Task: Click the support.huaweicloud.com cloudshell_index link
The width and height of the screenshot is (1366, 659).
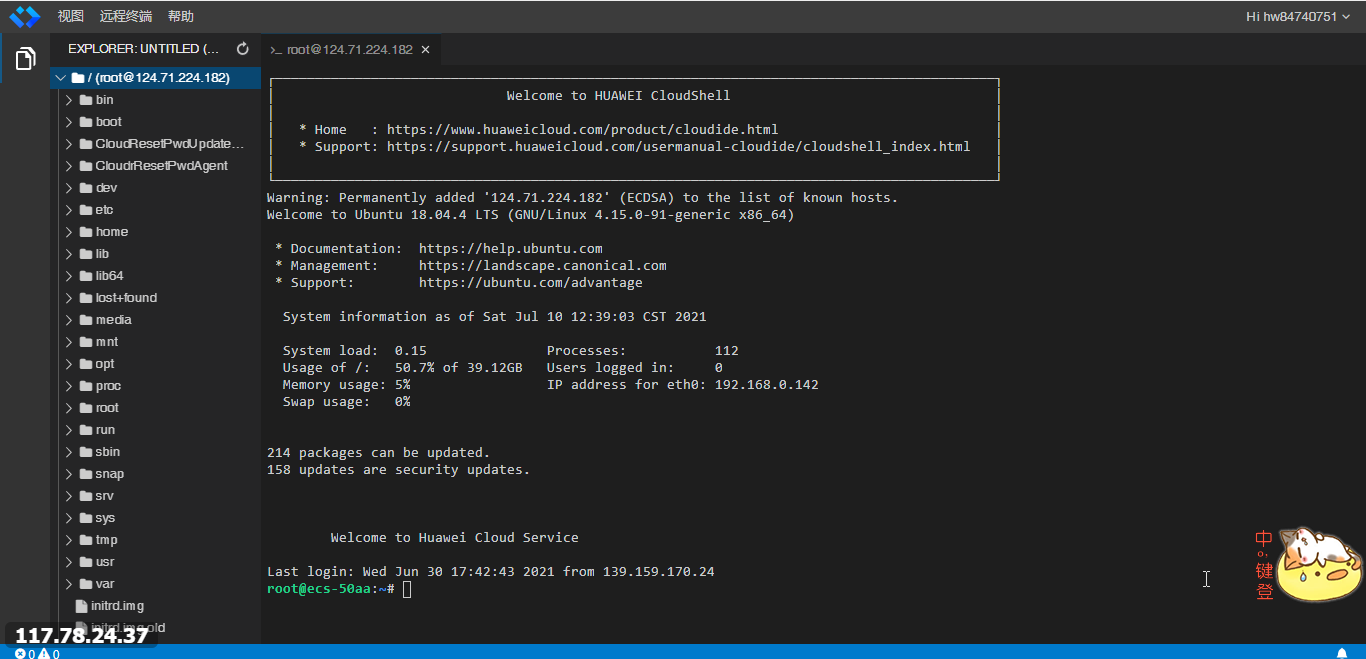Action: click(678, 146)
